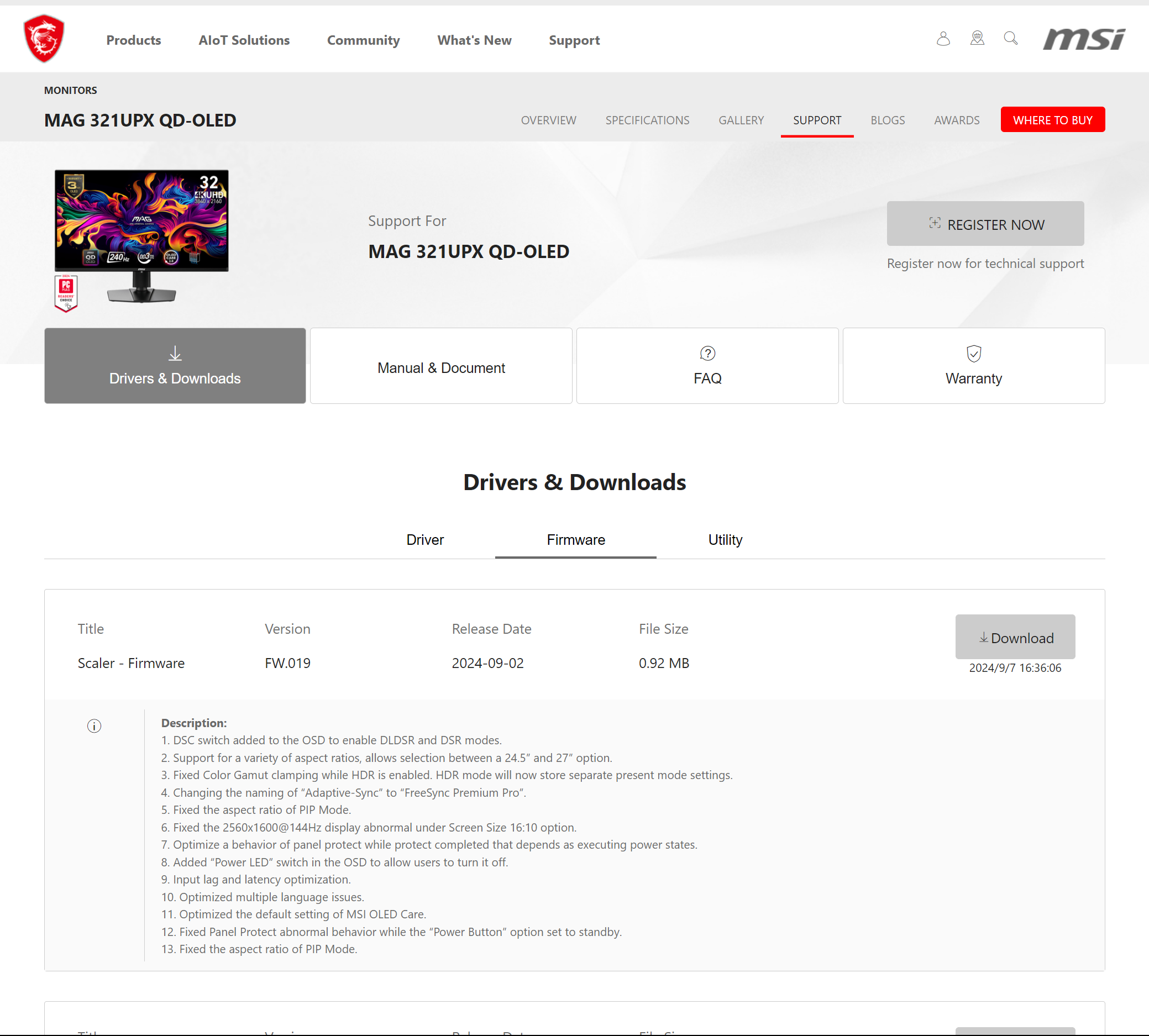The height and width of the screenshot is (1036, 1149).
Task: Click description line about DSC switch
Action: coord(332,740)
